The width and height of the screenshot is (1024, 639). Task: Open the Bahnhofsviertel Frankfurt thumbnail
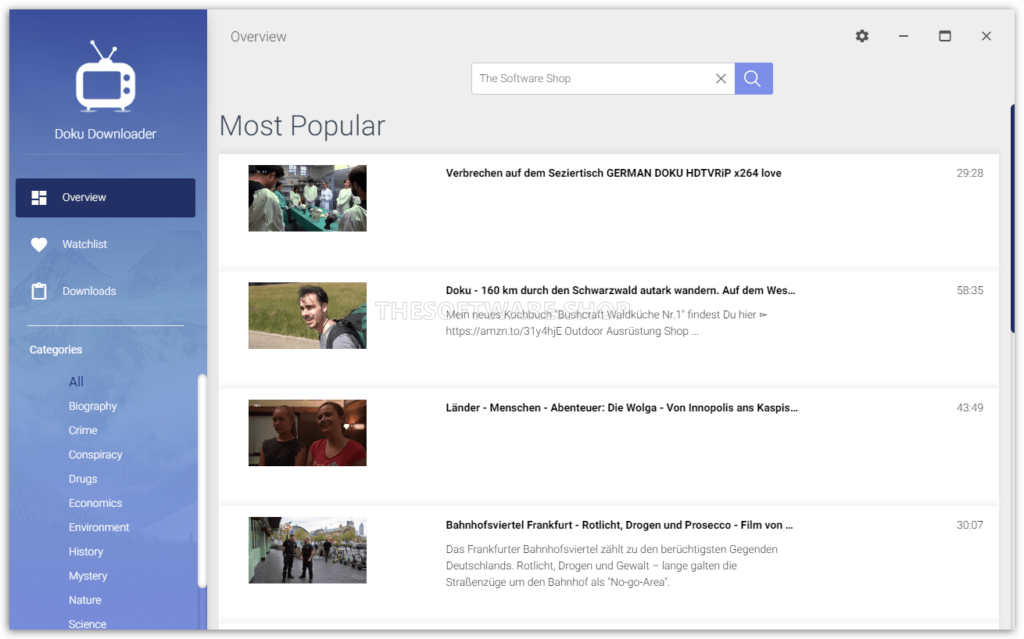point(308,550)
